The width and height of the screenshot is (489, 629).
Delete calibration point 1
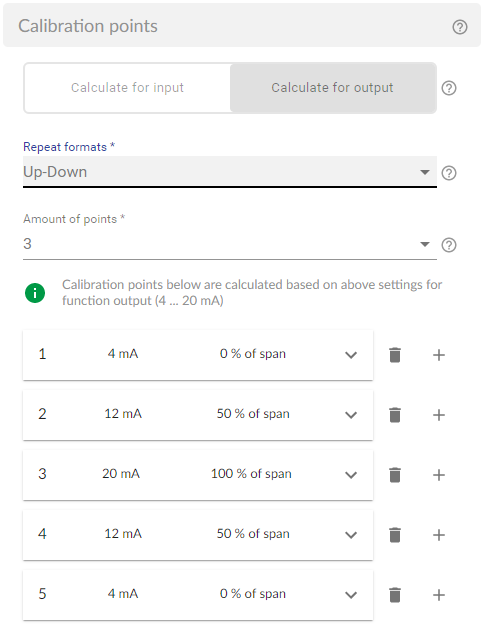[395, 355]
